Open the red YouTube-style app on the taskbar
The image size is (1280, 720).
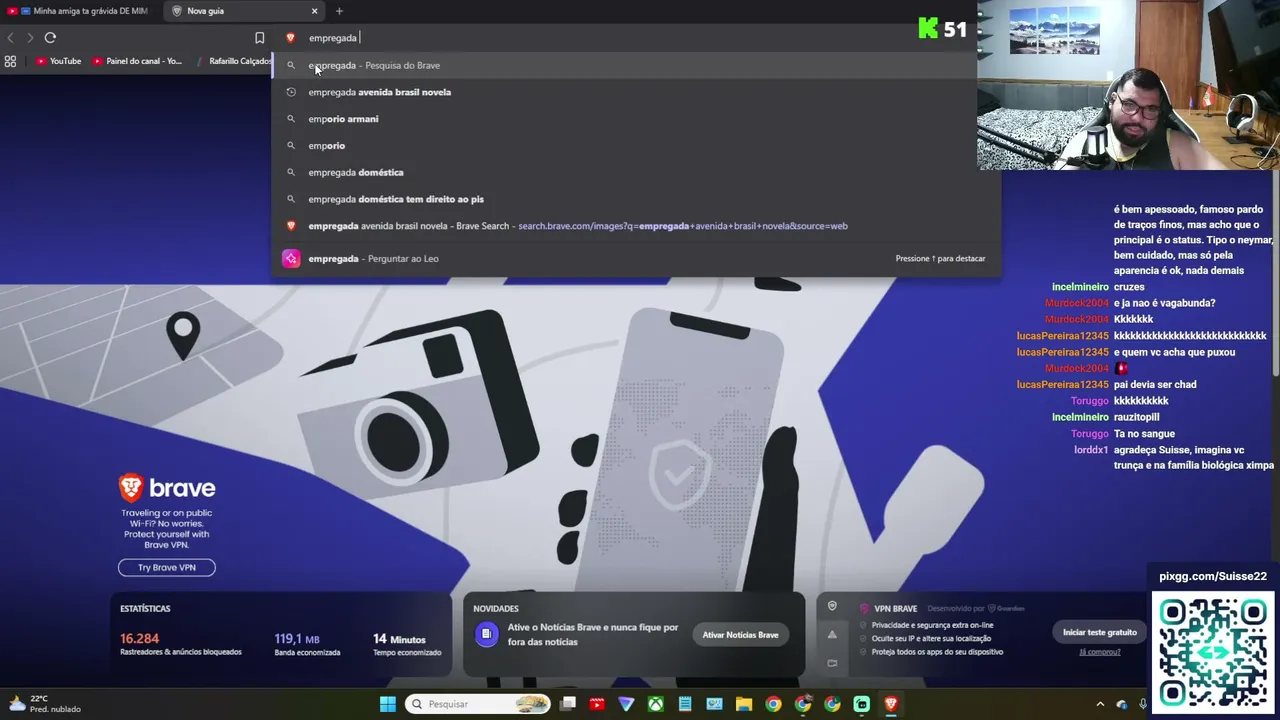coord(597,704)
